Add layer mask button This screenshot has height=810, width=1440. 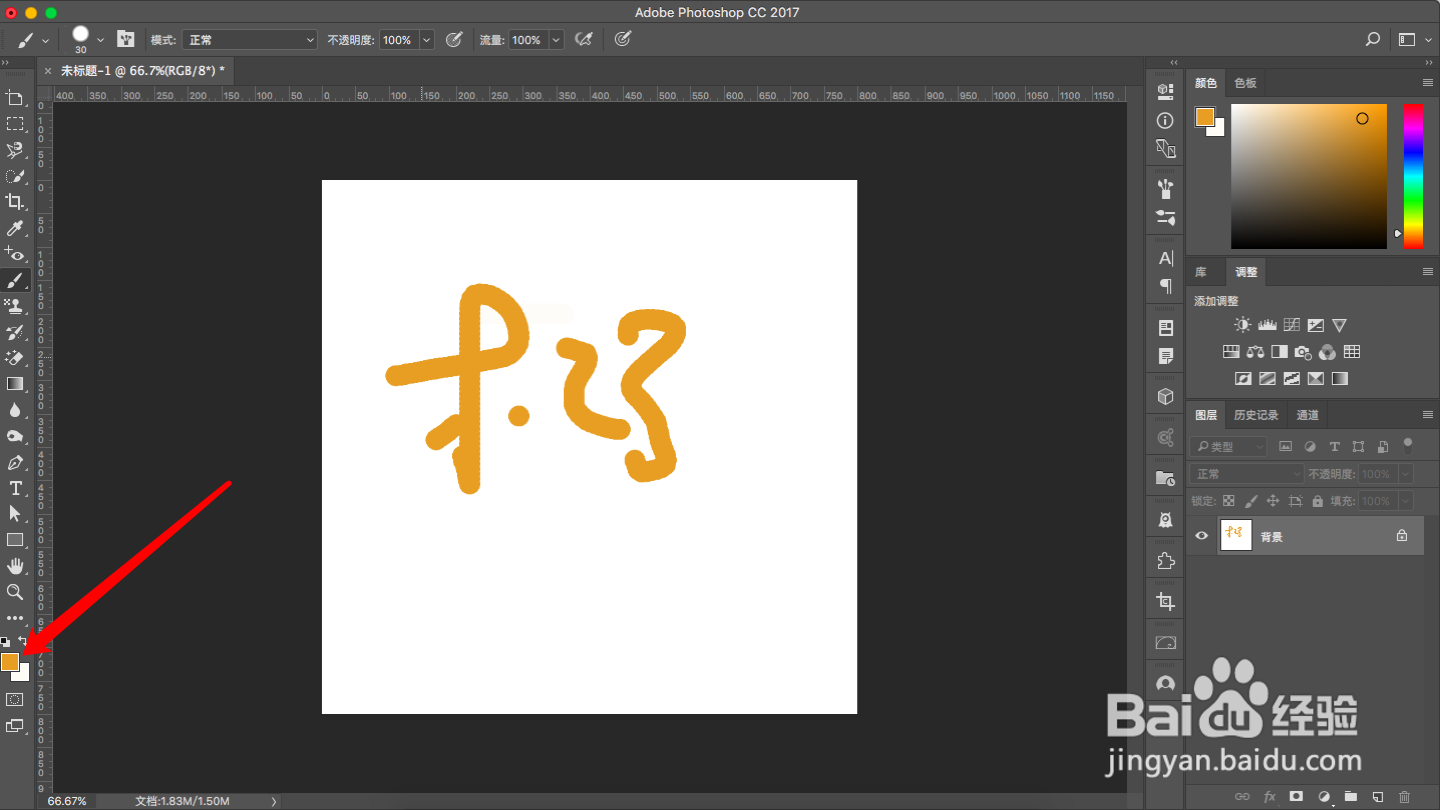point(1296,797)
